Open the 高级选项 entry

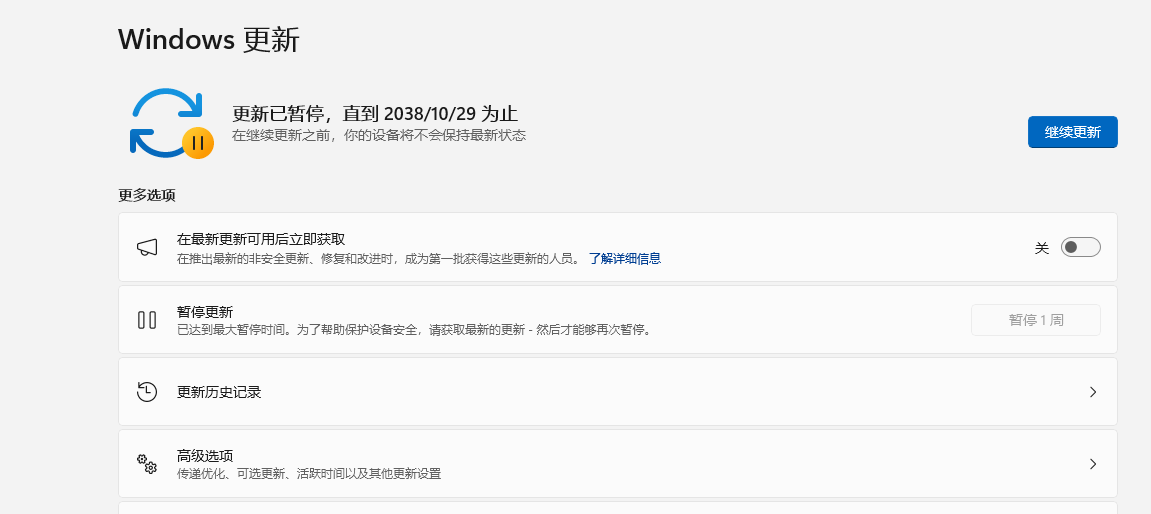[617, 464]
